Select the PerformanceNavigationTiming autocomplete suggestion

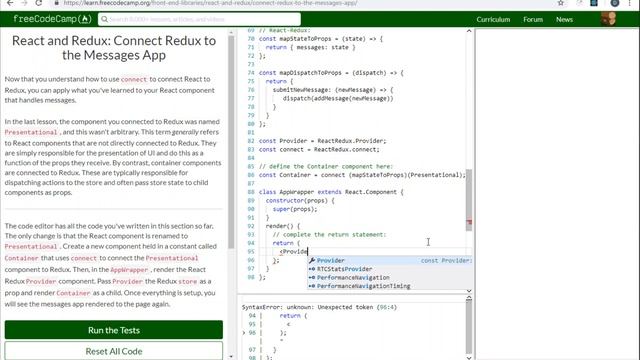[390, 286]
